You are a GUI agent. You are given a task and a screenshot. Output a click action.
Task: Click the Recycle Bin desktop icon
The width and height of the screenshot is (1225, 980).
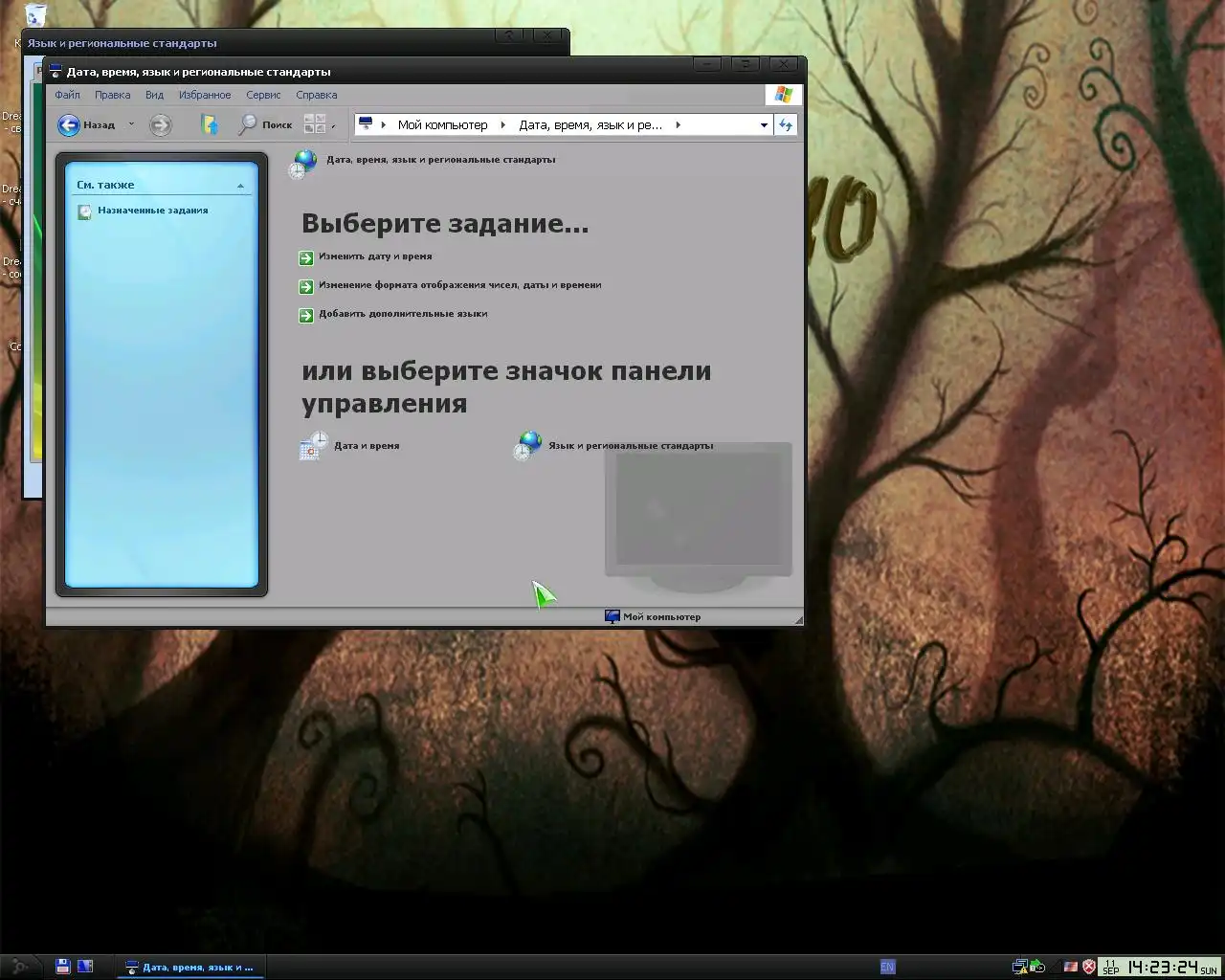tap(35, 13)
